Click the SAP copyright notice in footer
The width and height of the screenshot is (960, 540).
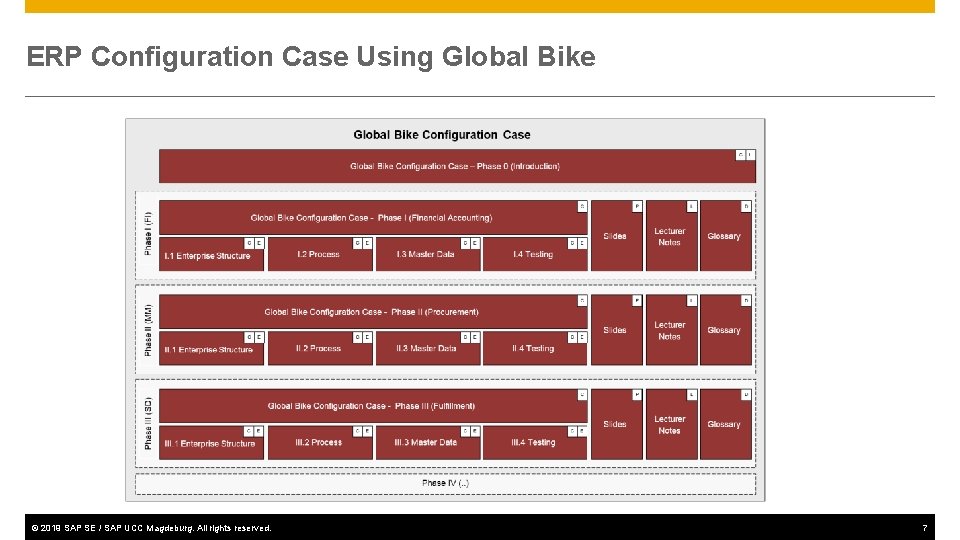(151, 528)
